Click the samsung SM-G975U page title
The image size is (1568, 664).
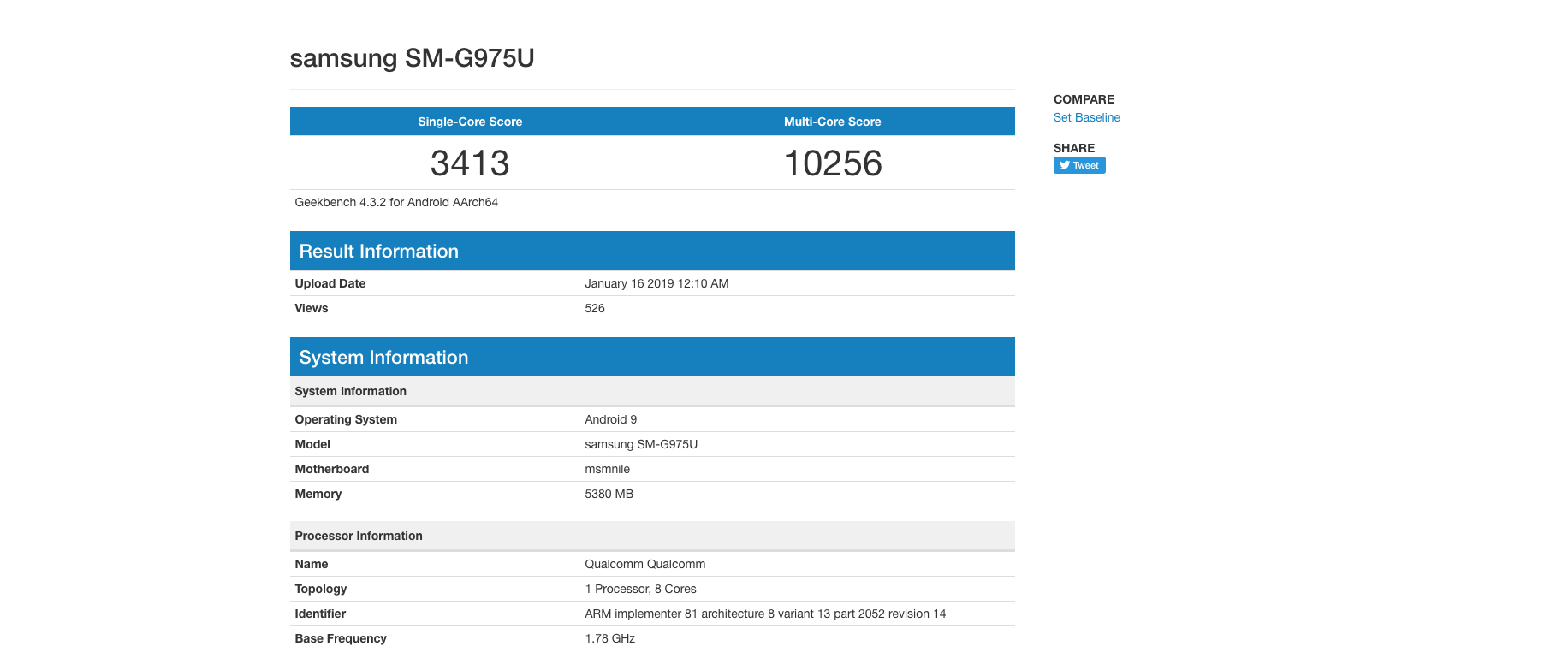tap(412, 58)
